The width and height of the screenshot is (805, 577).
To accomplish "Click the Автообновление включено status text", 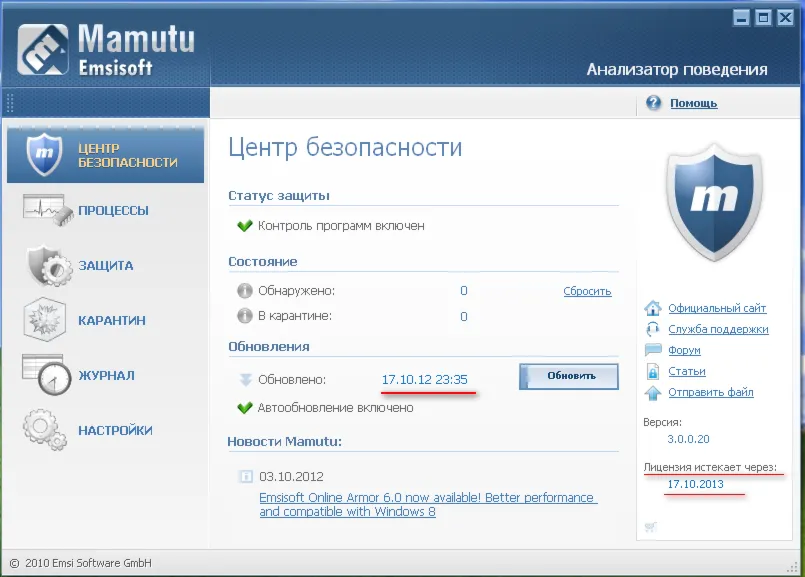I will (x=335, y=408).
